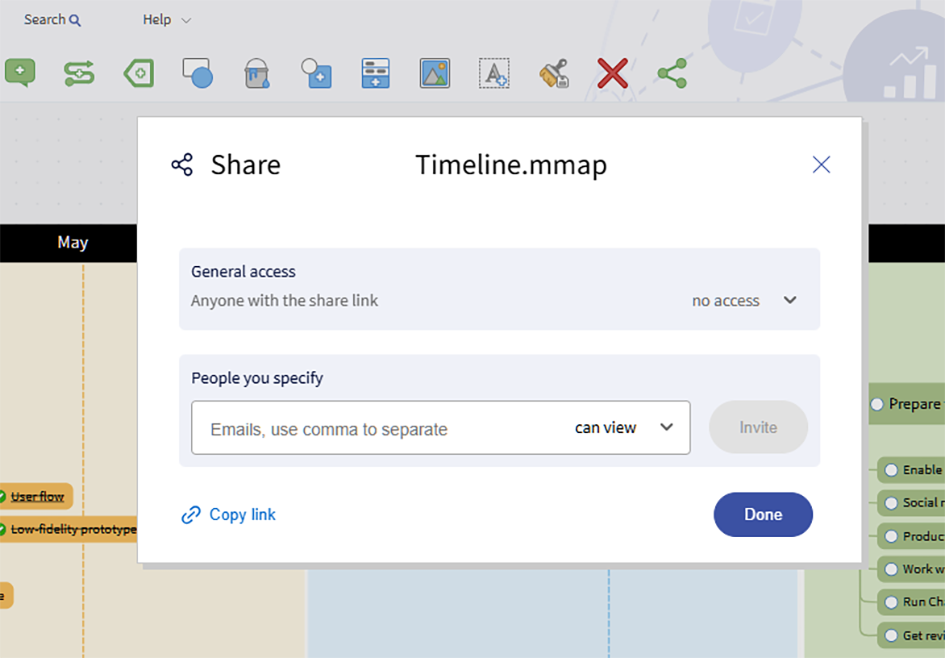Click the green tag icon in the toolbar
The width and height of the screenshot is (945, 658).
(x=139, y=73)
